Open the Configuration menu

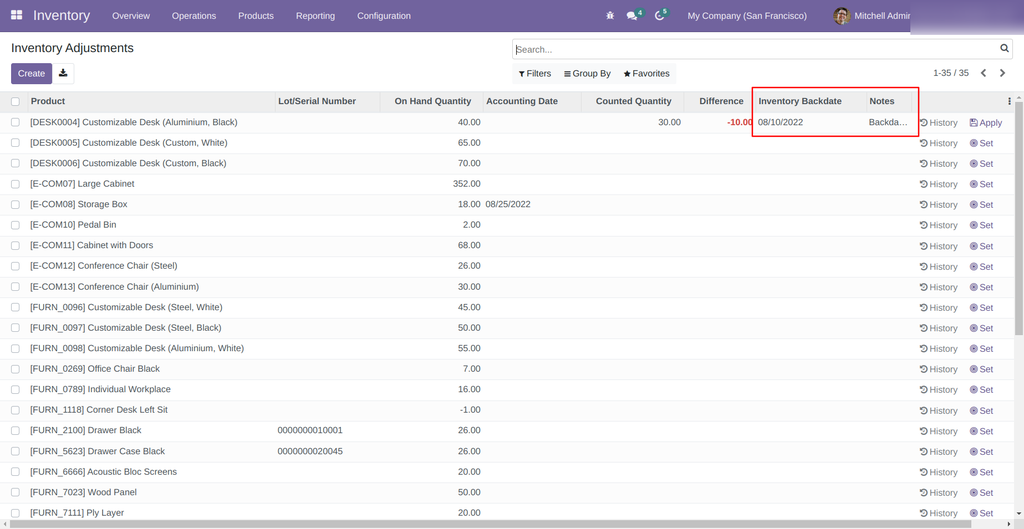click(x=384, y=16)
